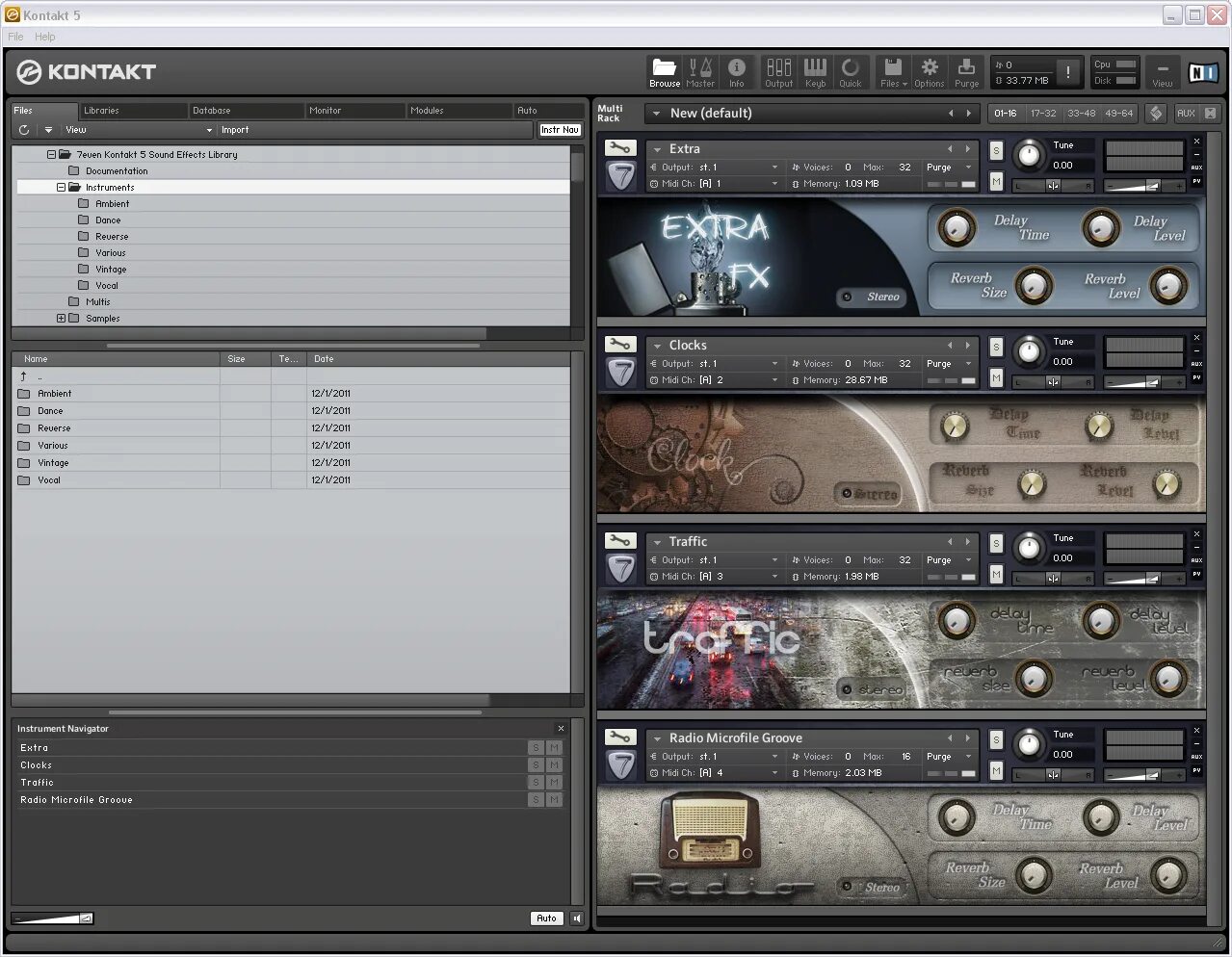Show the Keyb on-screen keyboard
1232x957 pixels.
pyautogui.click(x=815, y=72)
